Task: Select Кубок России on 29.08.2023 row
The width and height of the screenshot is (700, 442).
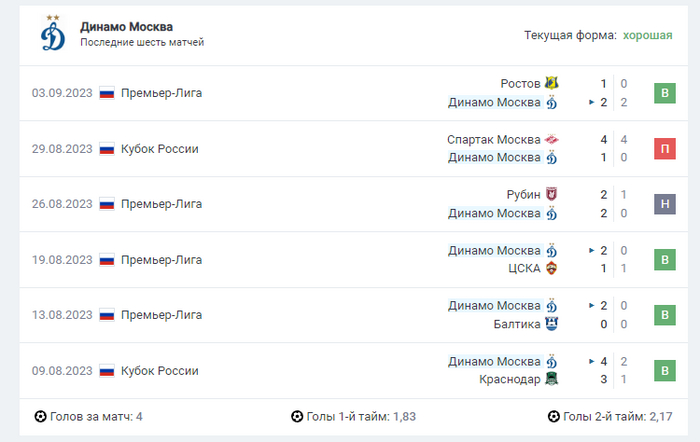Action: pos(160,149)
